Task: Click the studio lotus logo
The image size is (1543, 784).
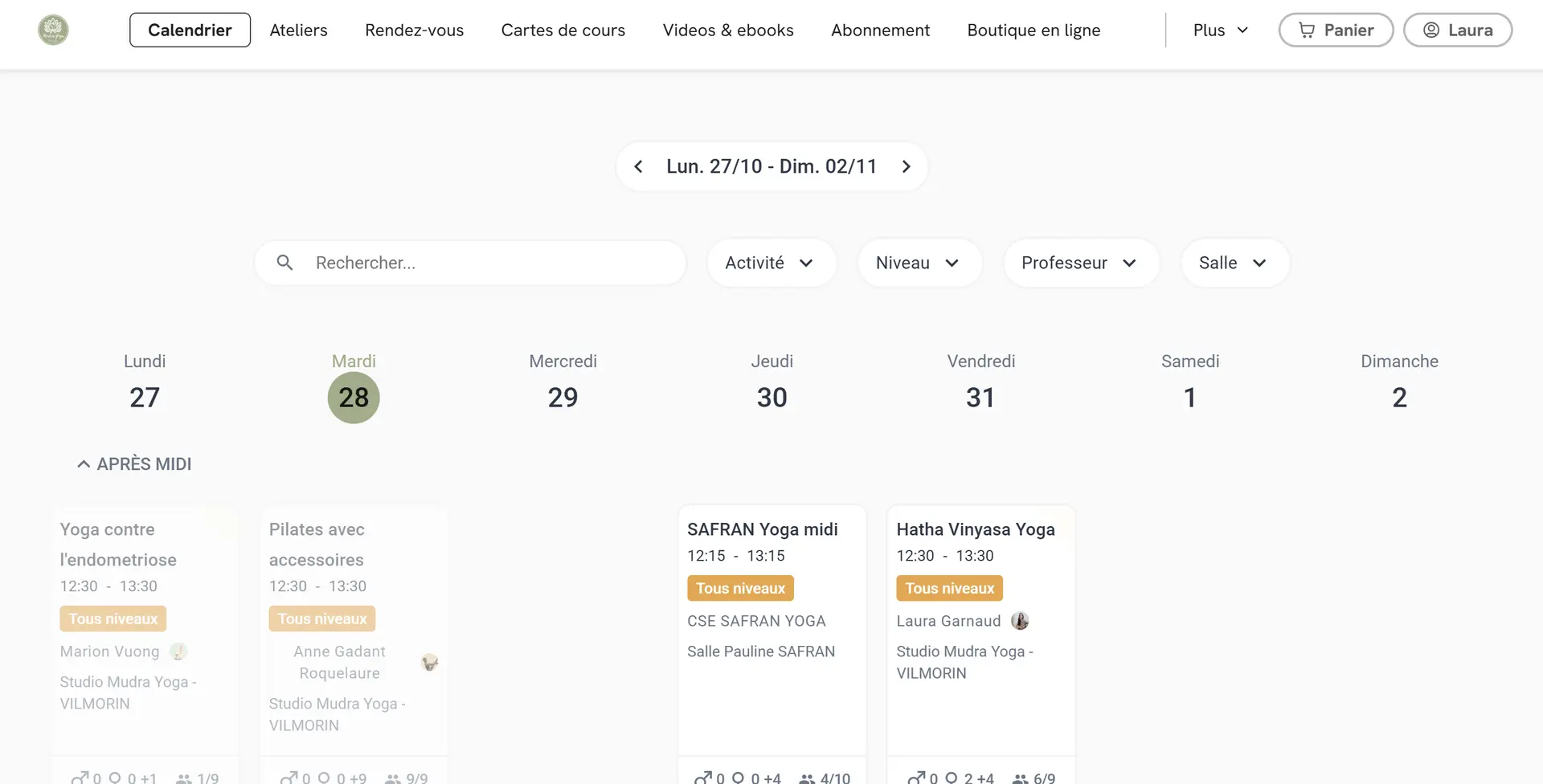Action: [x=53, y=31]
